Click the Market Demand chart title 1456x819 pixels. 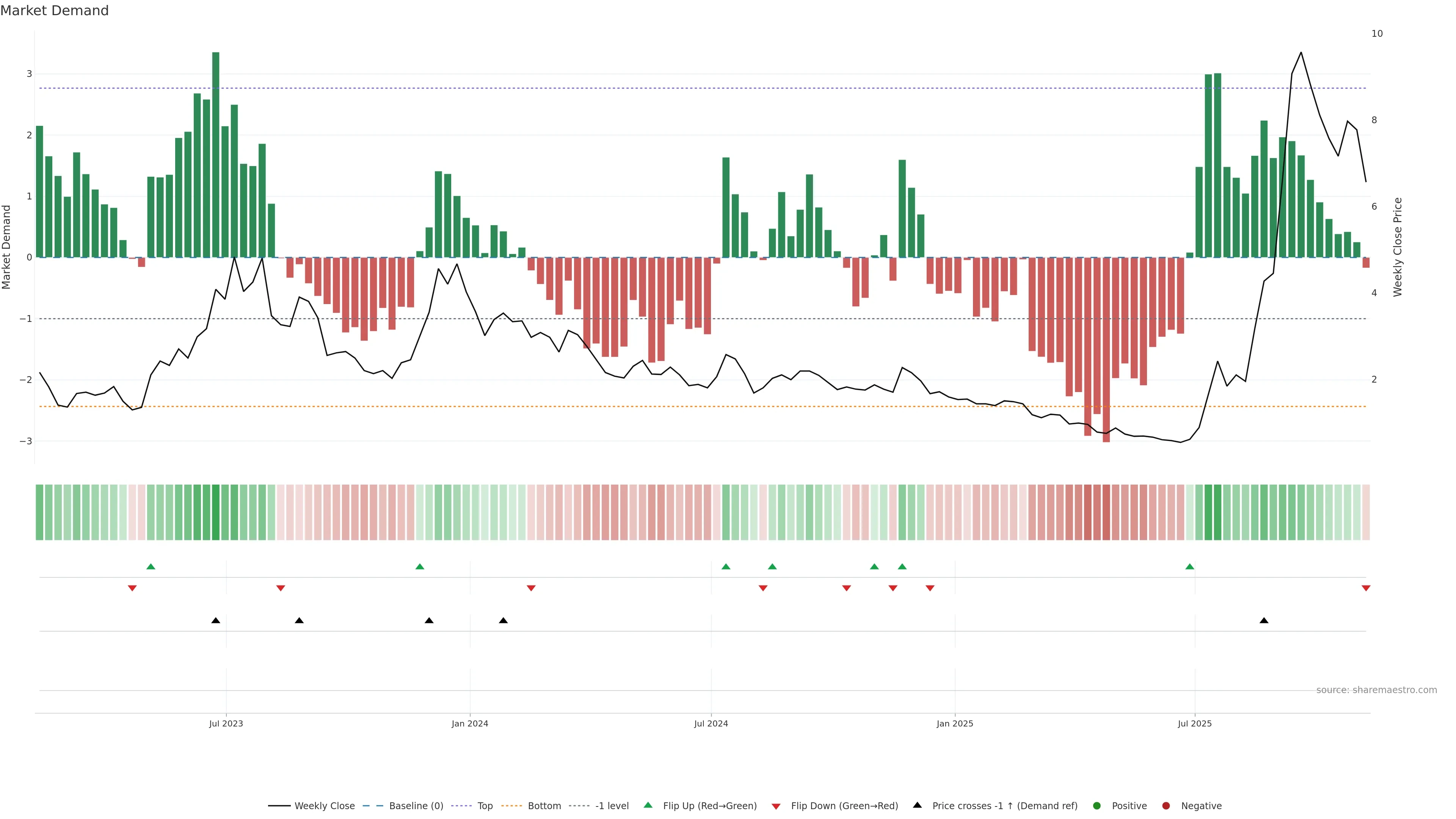pos(54,10)
